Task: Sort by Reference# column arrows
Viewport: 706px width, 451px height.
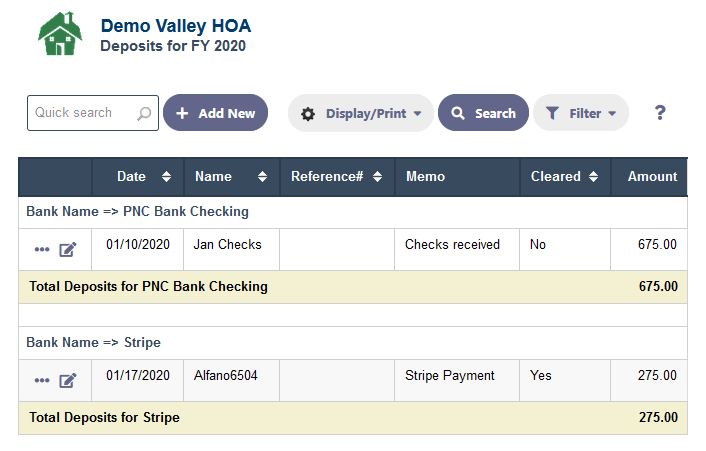Action: point(377,176)
